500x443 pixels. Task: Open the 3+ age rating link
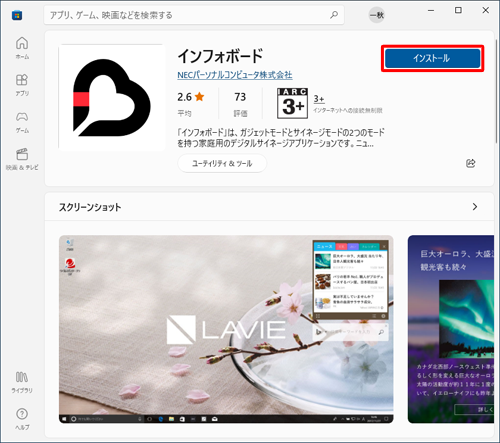click(x=319, y=99)
